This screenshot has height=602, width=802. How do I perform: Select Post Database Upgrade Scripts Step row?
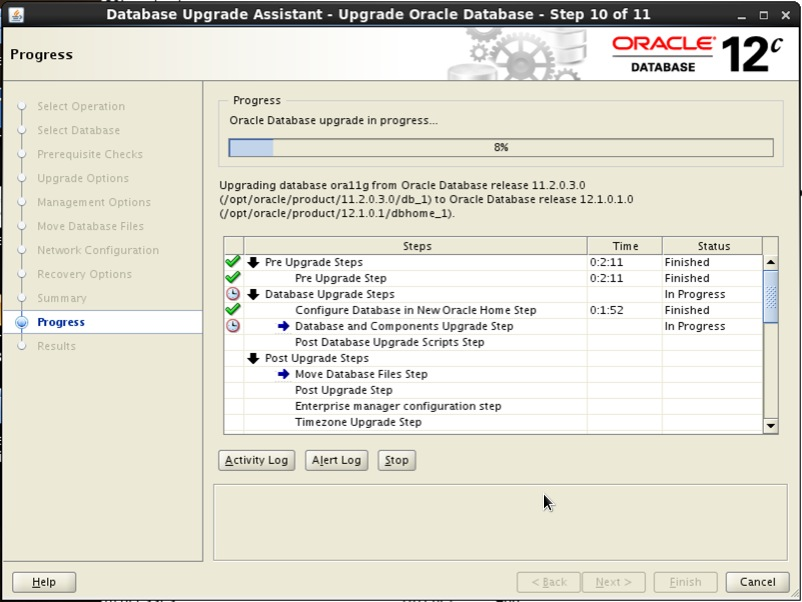[494, 342]
